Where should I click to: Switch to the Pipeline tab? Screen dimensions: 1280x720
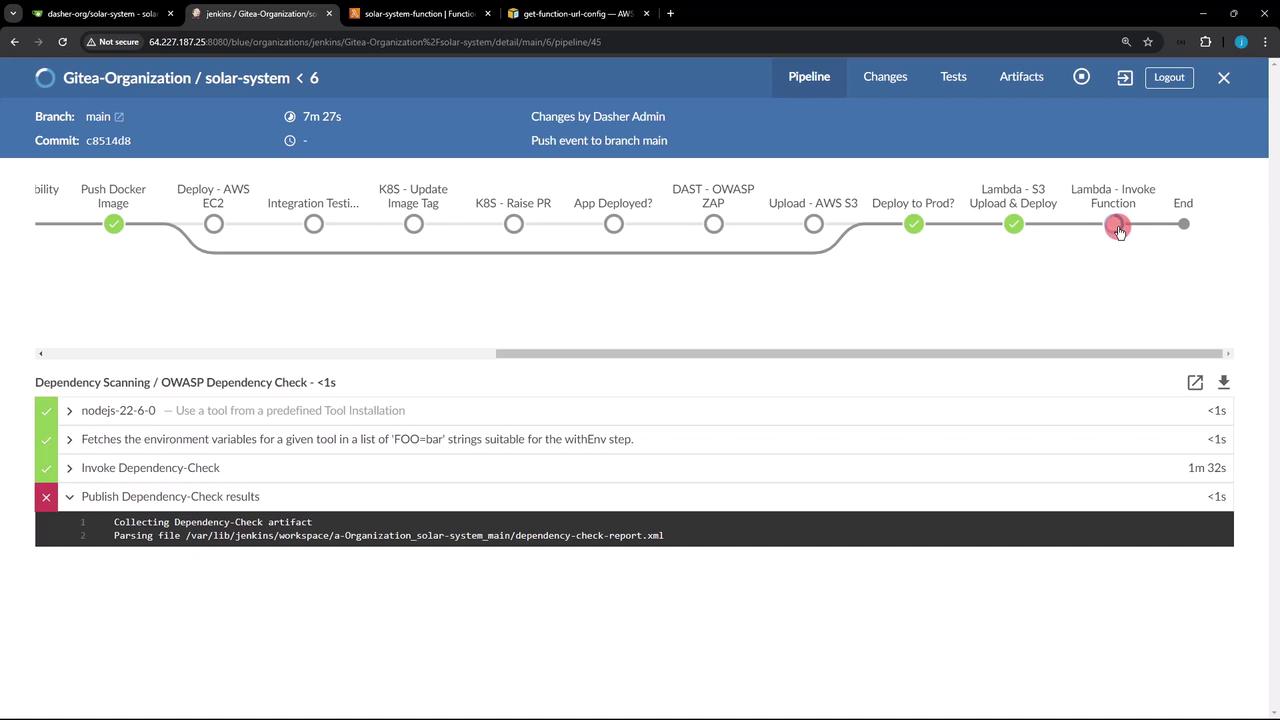coord(809,77)
